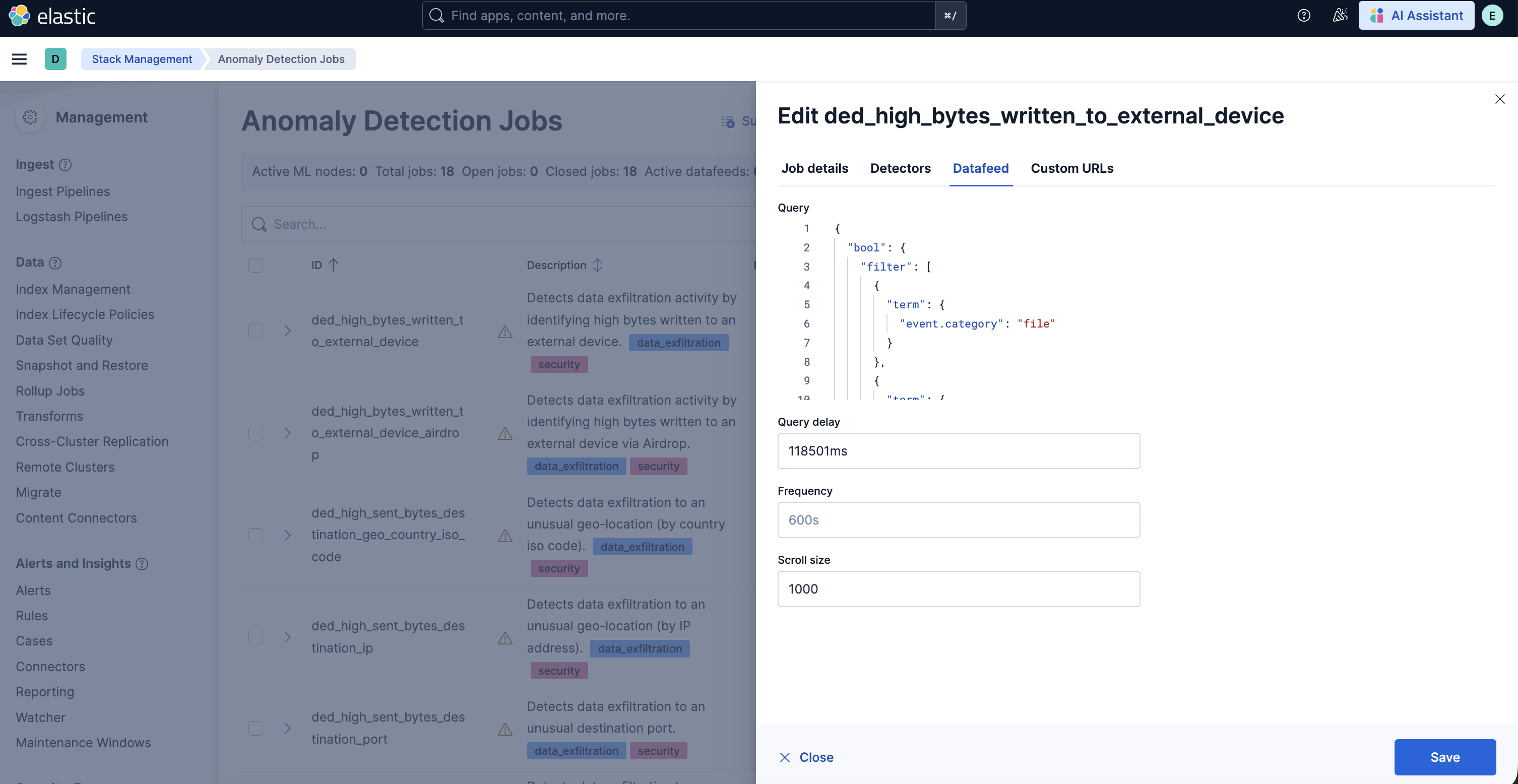The width and height of the screenshot is (1518, 784).
Task: Open the help question mark icon
Action: (x=1303, y=15)
